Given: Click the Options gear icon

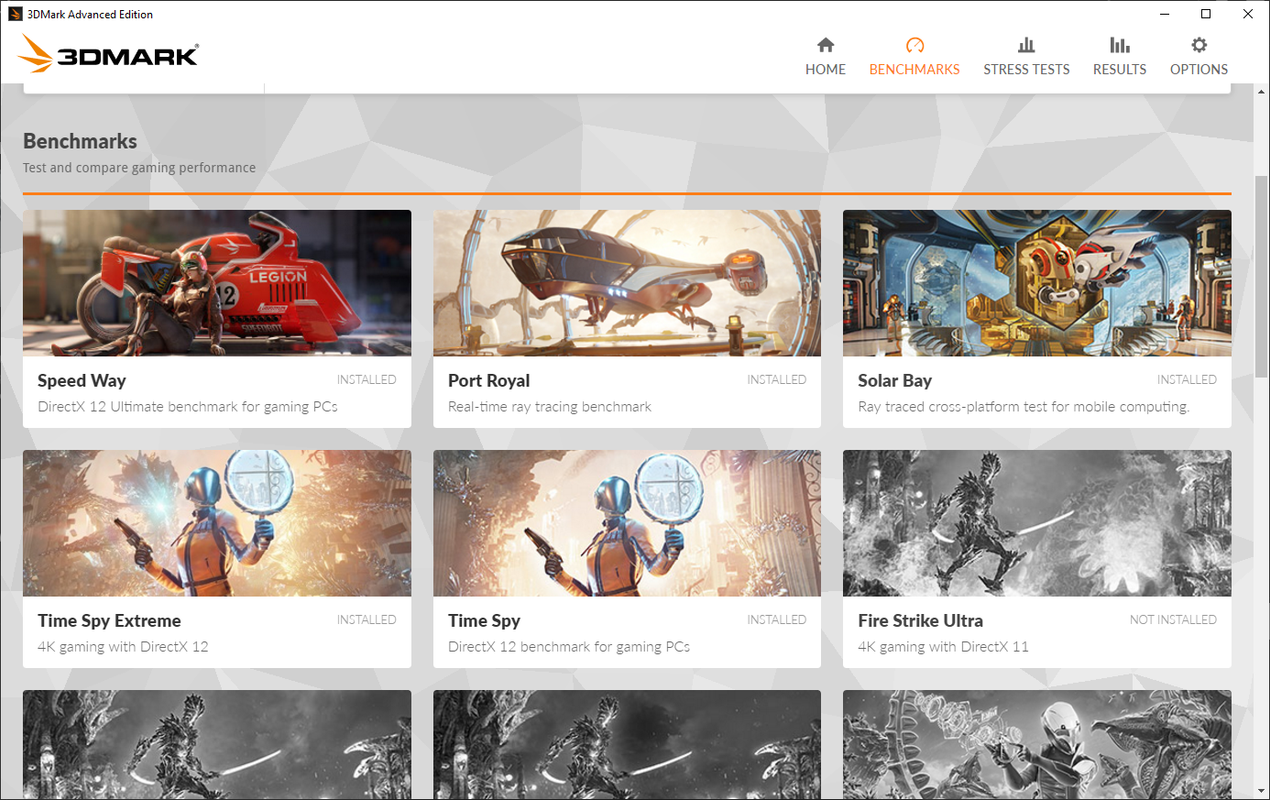Looking at the screenshot, I should 1199,45.
